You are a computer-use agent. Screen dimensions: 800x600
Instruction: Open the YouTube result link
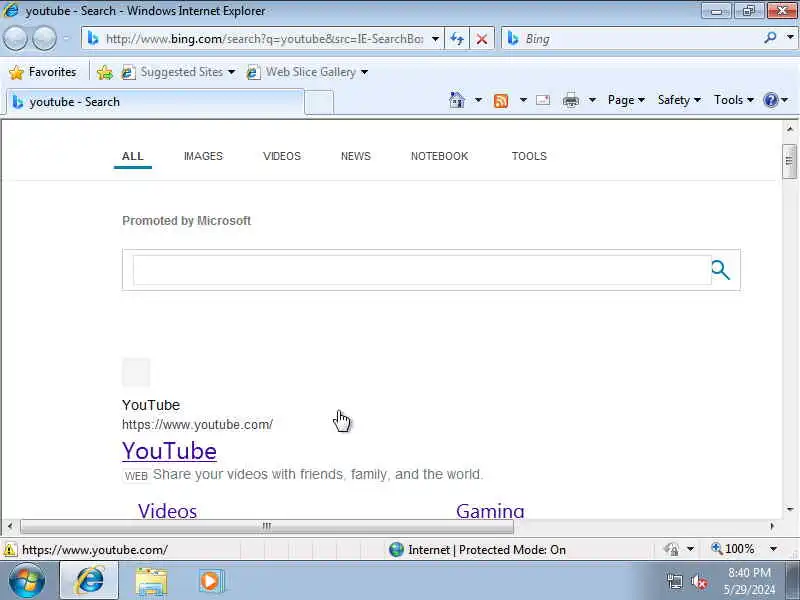pos(169,451)
